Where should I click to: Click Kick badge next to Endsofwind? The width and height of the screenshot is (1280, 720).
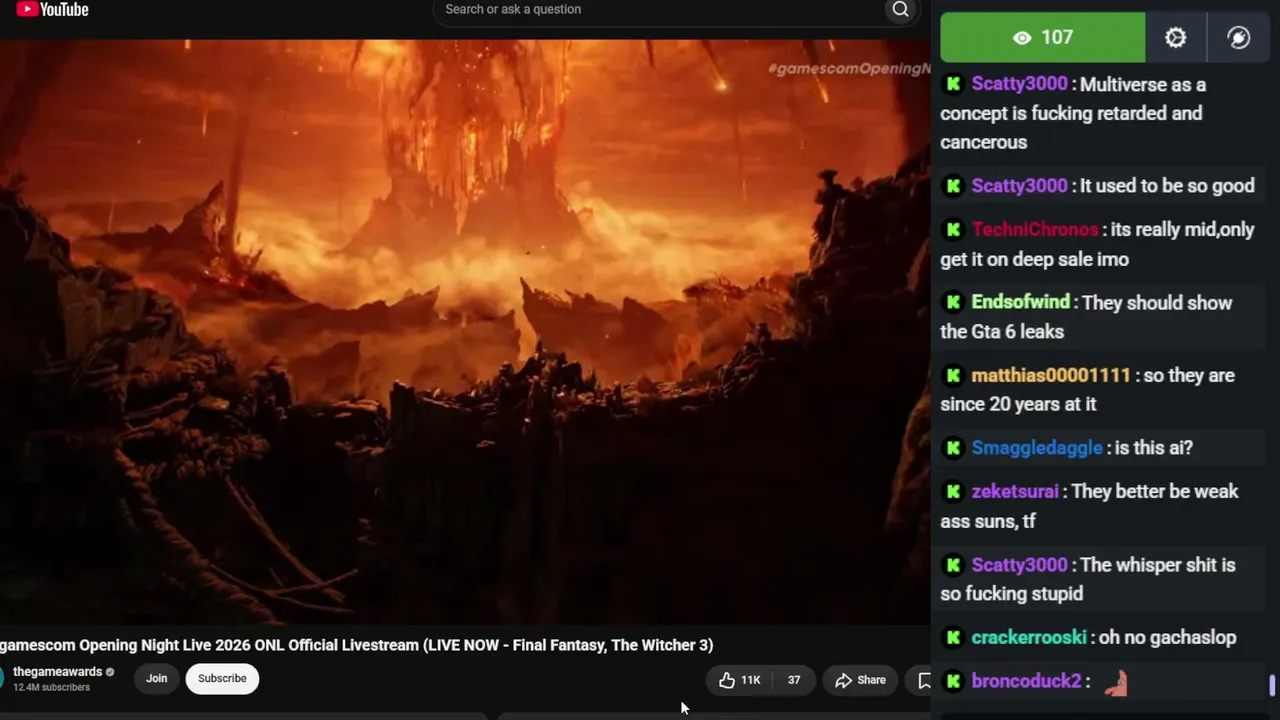(953, 302)
